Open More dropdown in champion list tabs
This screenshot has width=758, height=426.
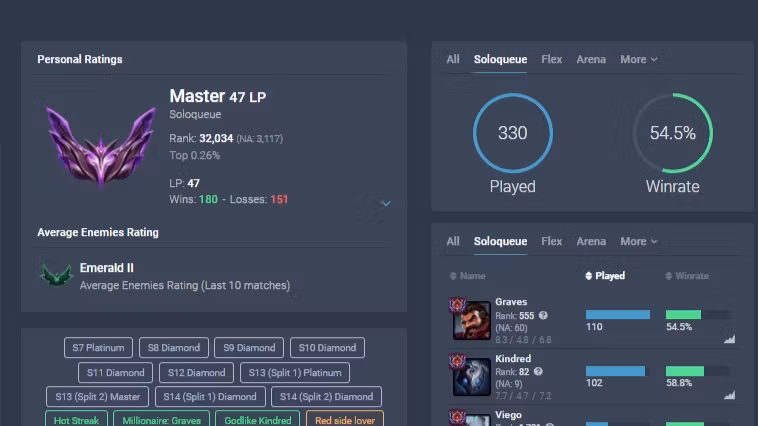[638, 242]
